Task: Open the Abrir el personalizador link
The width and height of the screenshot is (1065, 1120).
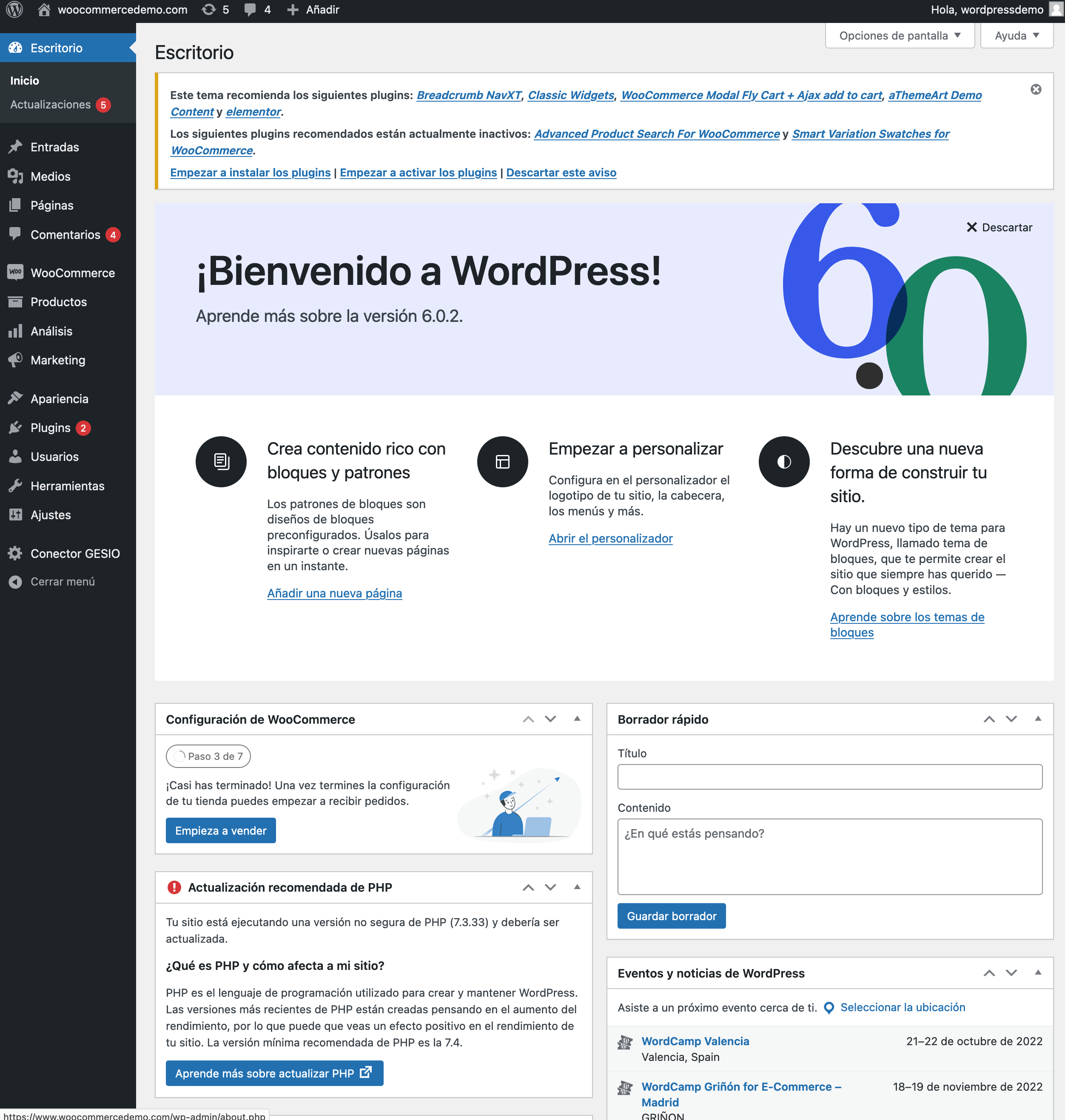Action: 610,538
